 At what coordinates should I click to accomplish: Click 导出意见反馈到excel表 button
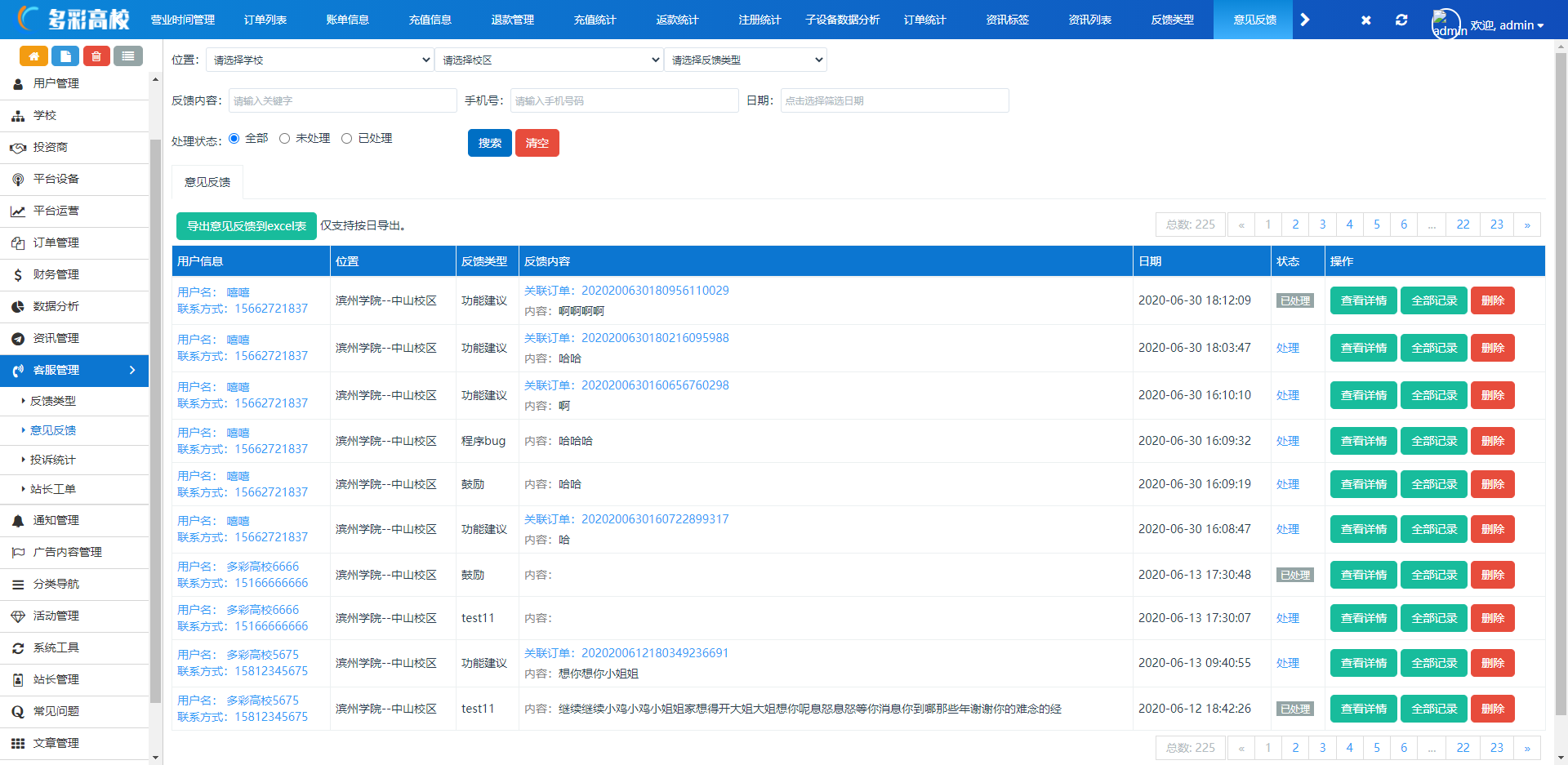coord(247,226)
